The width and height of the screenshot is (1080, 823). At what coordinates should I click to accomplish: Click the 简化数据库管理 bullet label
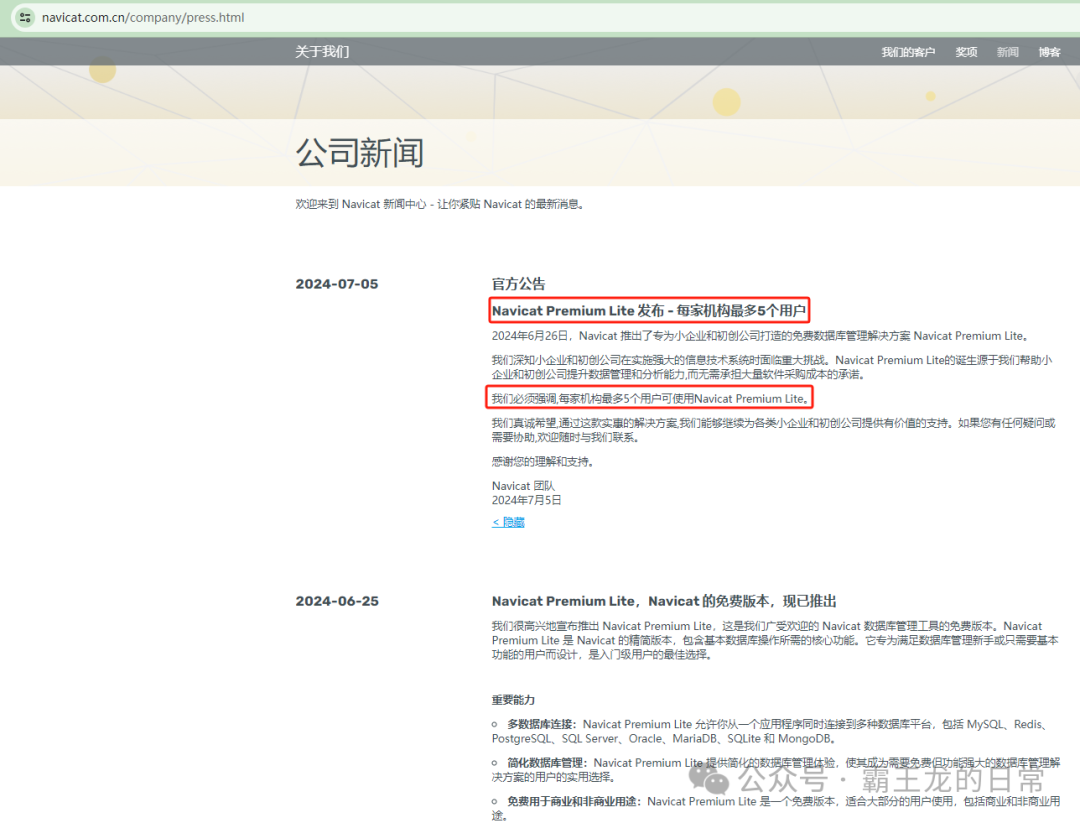click(x=547, y=763)
